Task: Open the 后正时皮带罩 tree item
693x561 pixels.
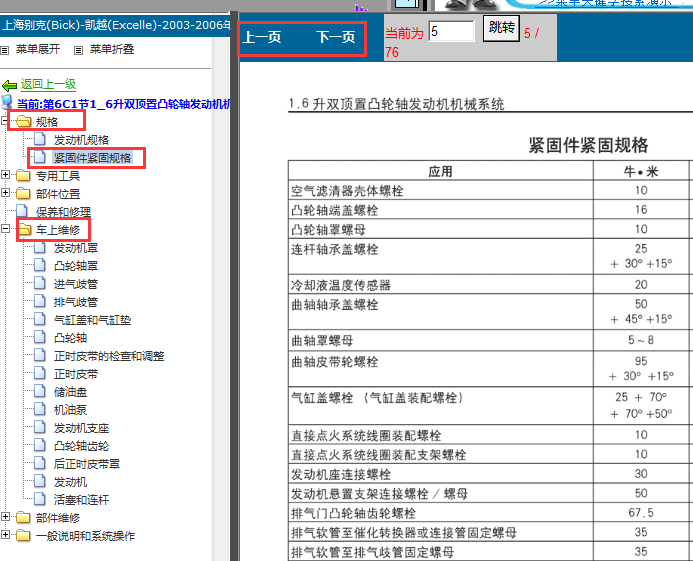Action: [87, 464]
